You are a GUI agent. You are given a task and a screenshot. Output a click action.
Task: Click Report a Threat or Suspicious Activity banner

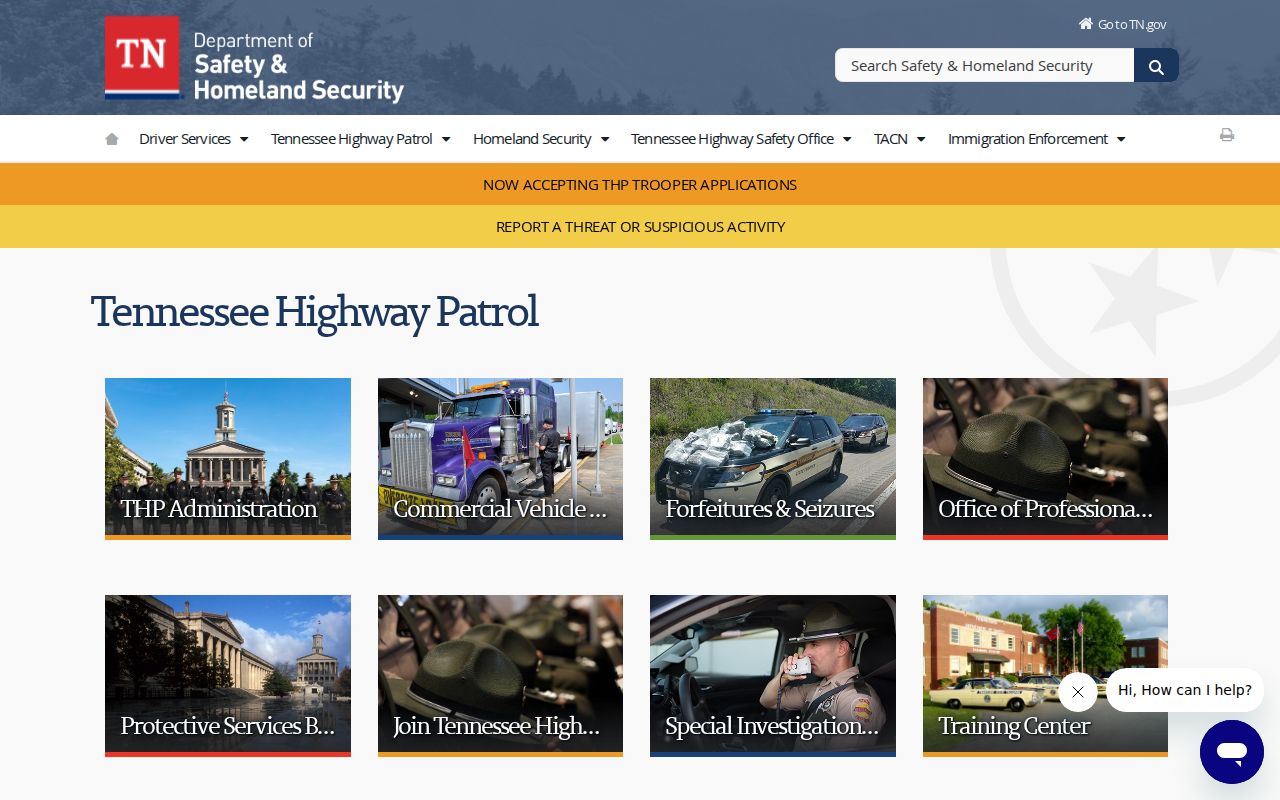pos(640,227)
